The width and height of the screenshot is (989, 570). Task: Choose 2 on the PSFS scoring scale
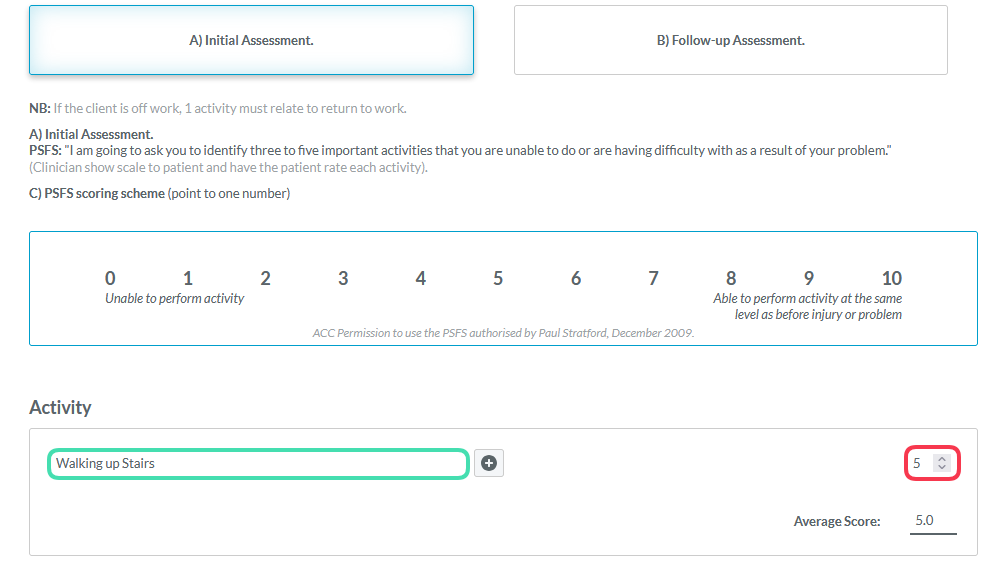[x=266, y=279]
